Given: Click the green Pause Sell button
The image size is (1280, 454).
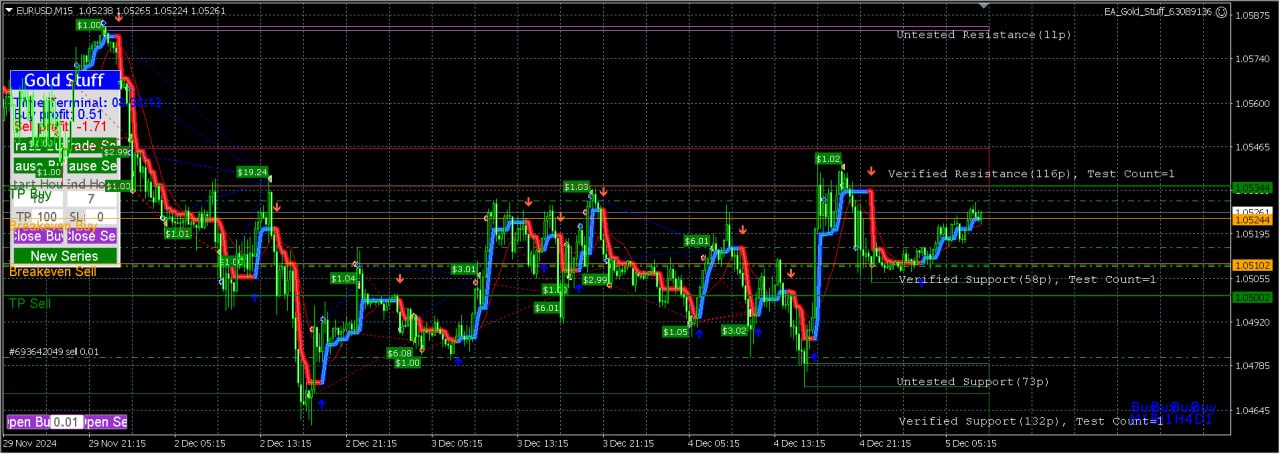Looking at the screenshot, I should tap(93, 165).
